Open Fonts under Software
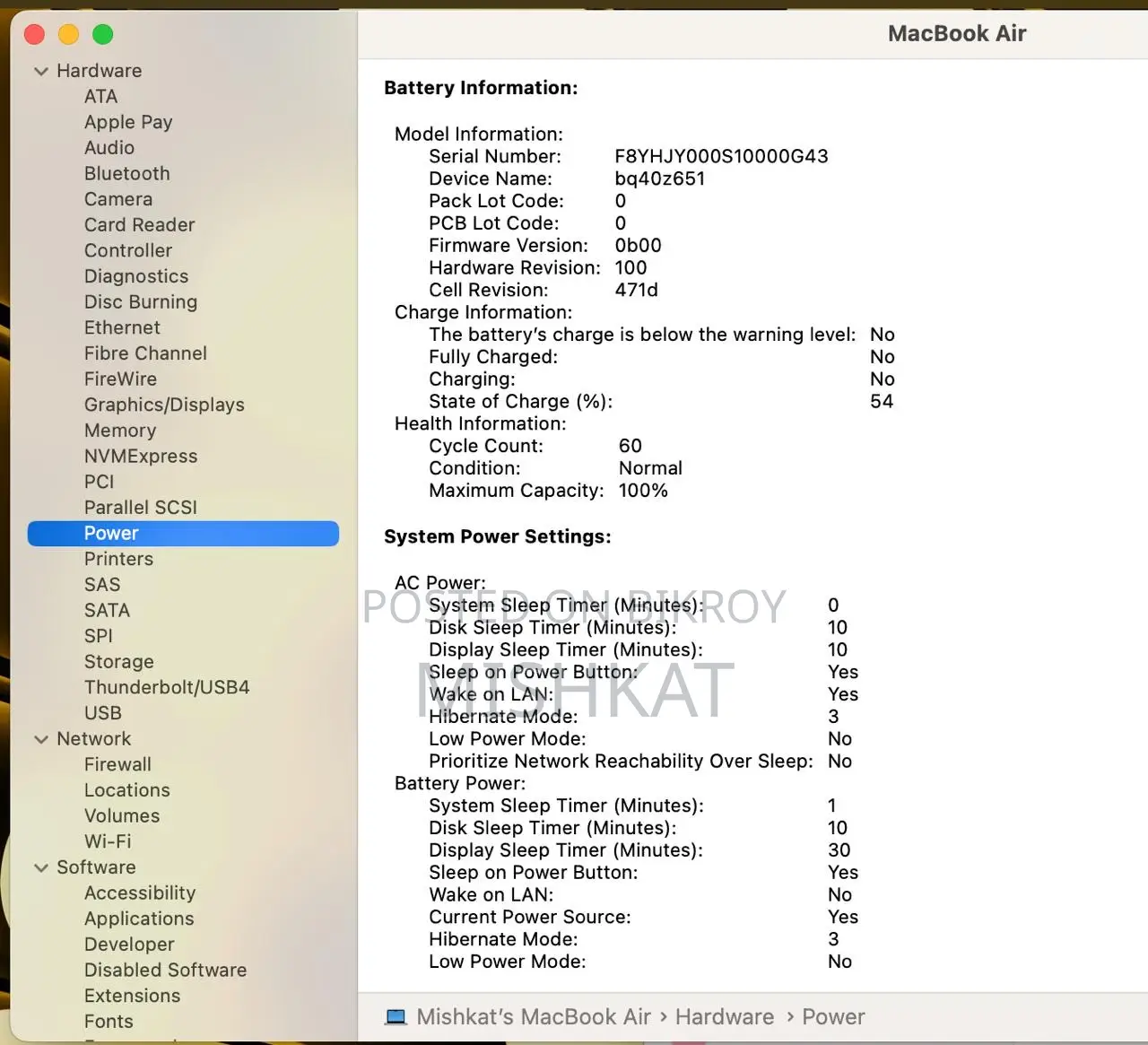 tap(109, 1022)
